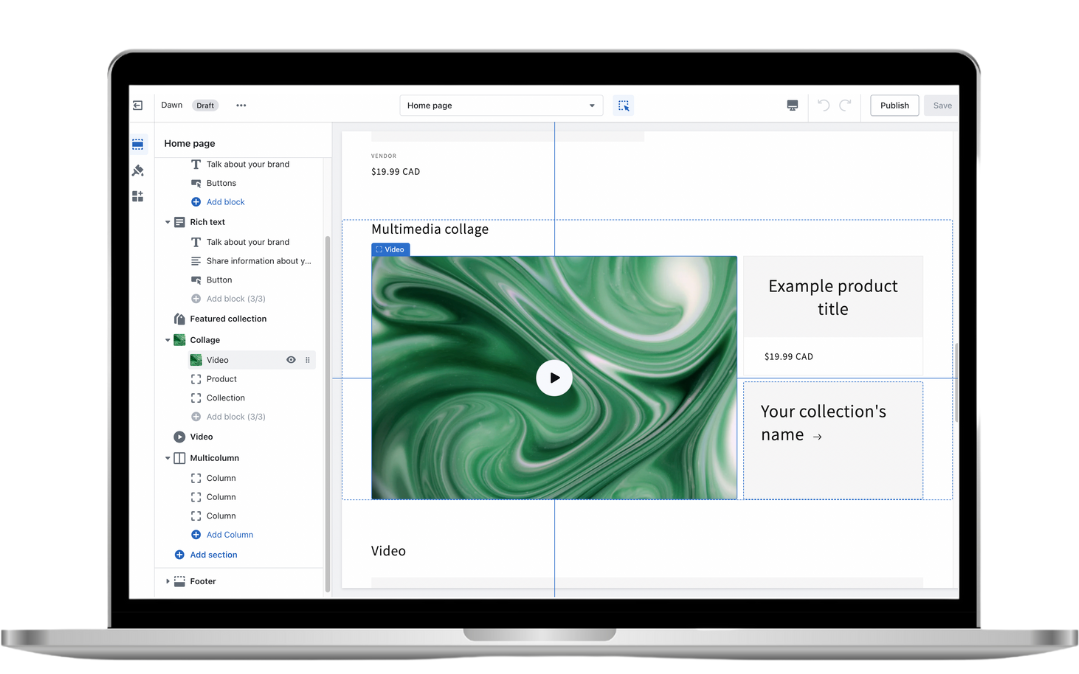Toggle the inspector selection tool icon
Viewport: 1079px width, 674px height.
(x=623, y=105)
